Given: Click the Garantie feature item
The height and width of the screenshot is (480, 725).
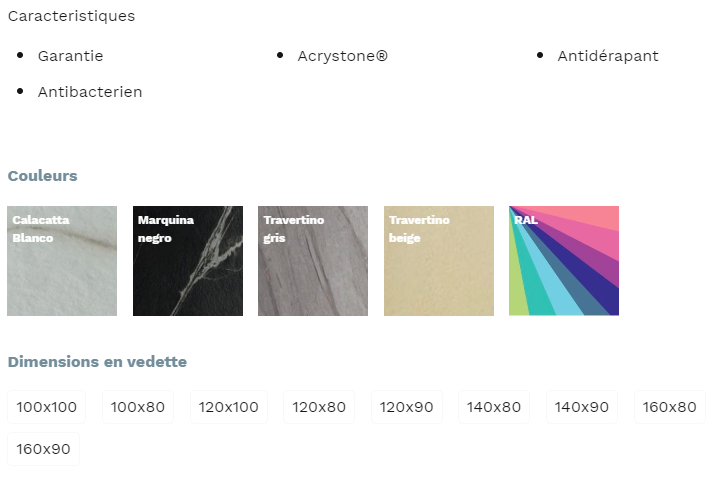Looking at the screenshot, I should (70, 56).
